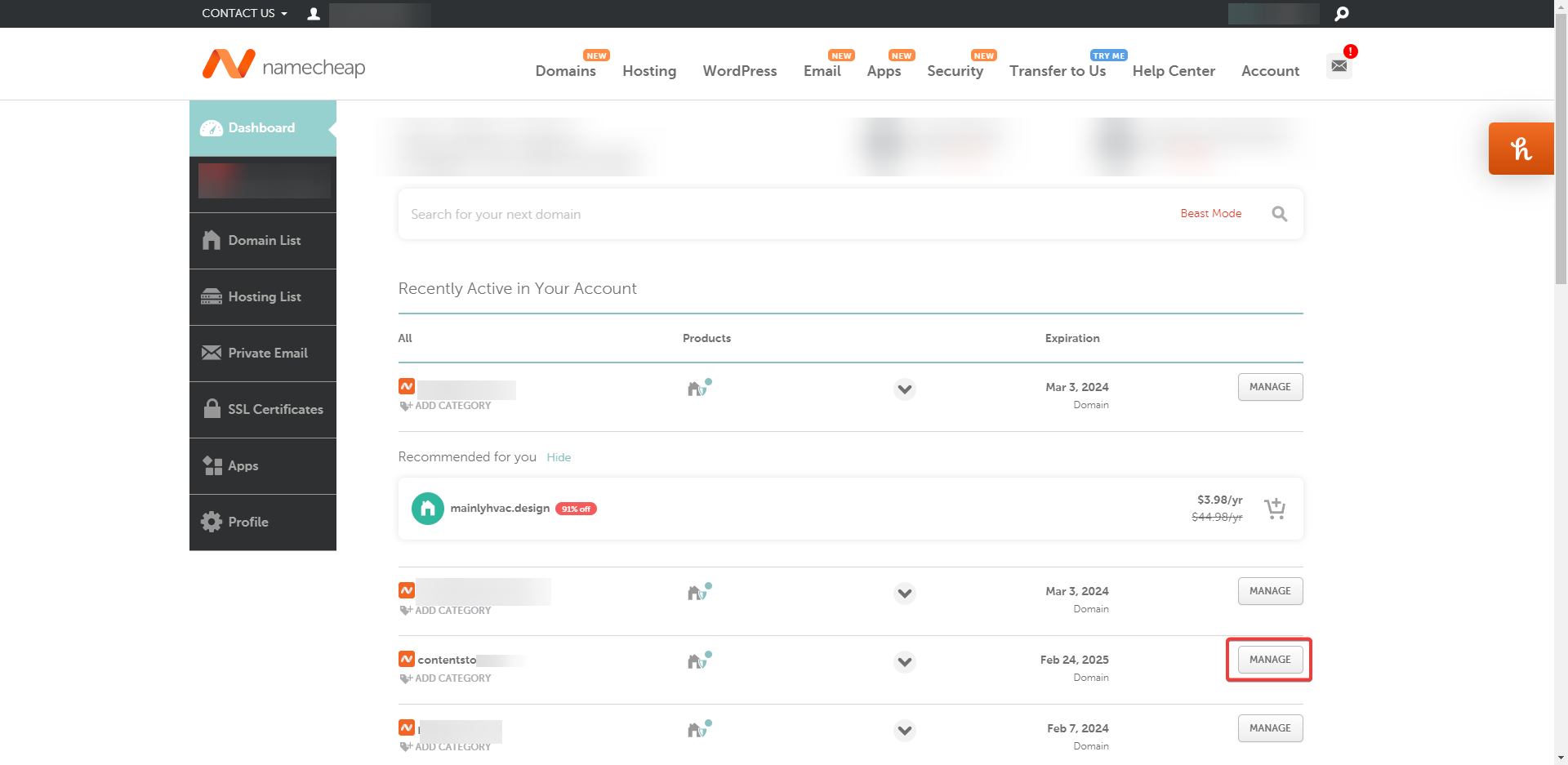Click the domain search magnifier icon
The width and height of the screenshot is (1568, 765).
[x=1280, y=214]
